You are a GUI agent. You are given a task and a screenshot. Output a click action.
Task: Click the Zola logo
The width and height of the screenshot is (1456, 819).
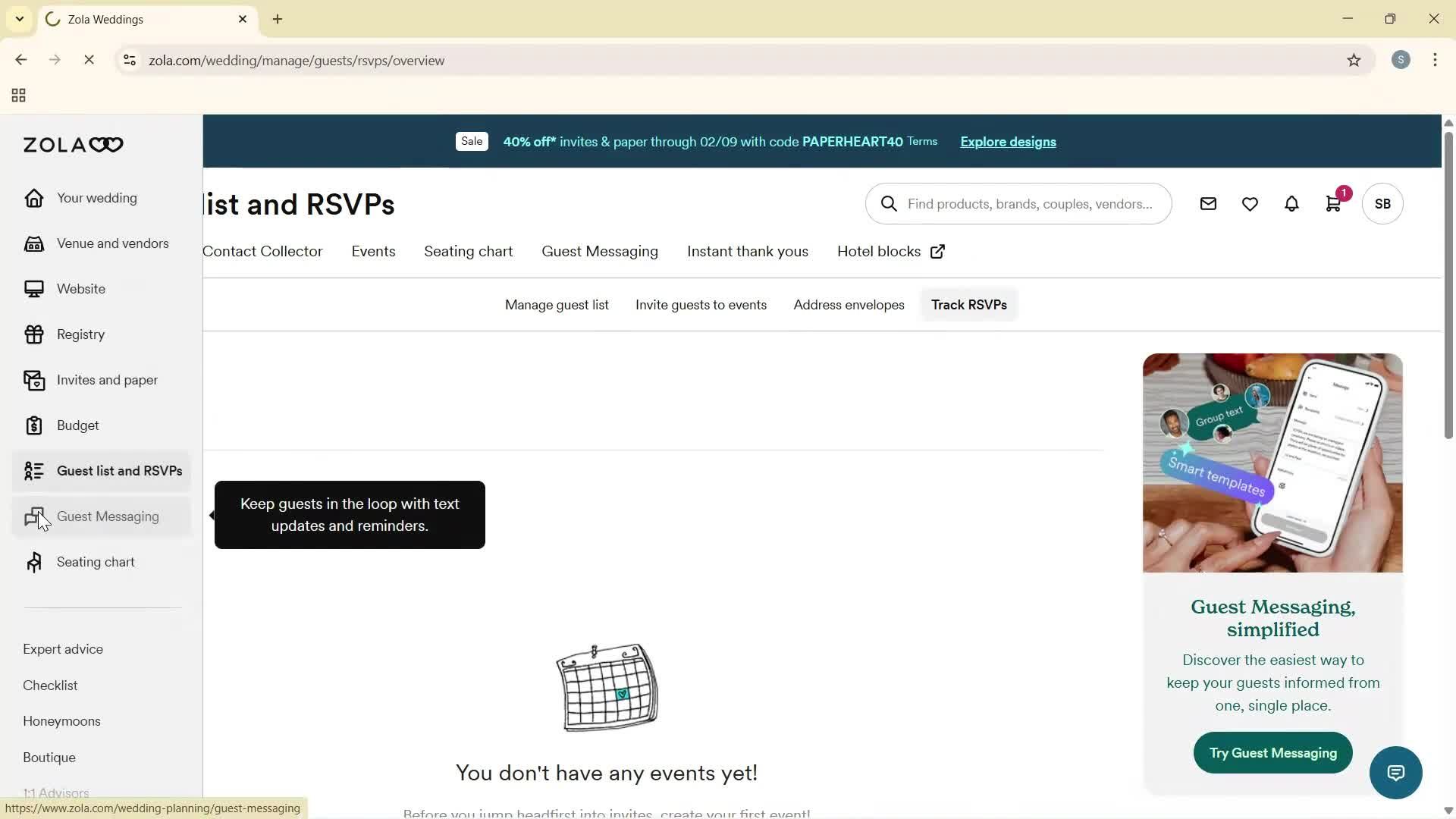point(72,144)
